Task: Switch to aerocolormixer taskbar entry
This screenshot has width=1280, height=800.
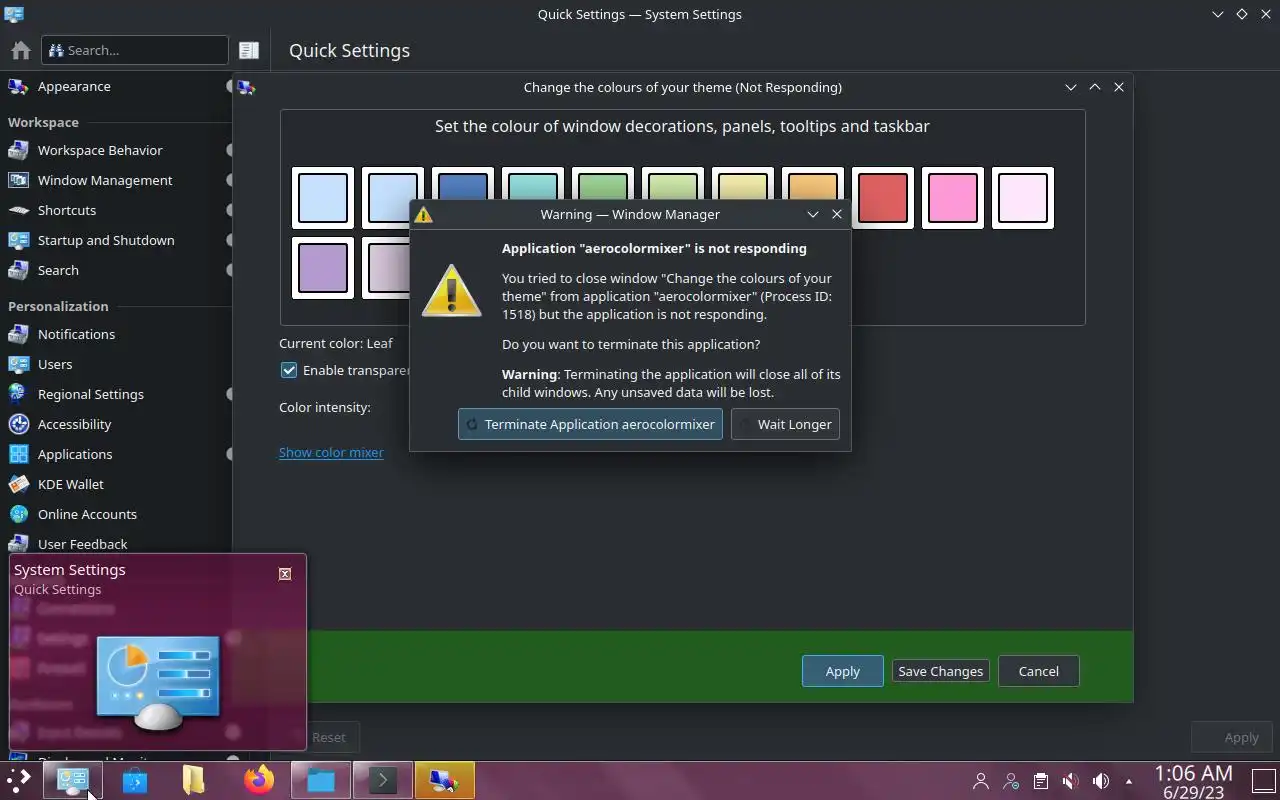Action: click(445, 780)
